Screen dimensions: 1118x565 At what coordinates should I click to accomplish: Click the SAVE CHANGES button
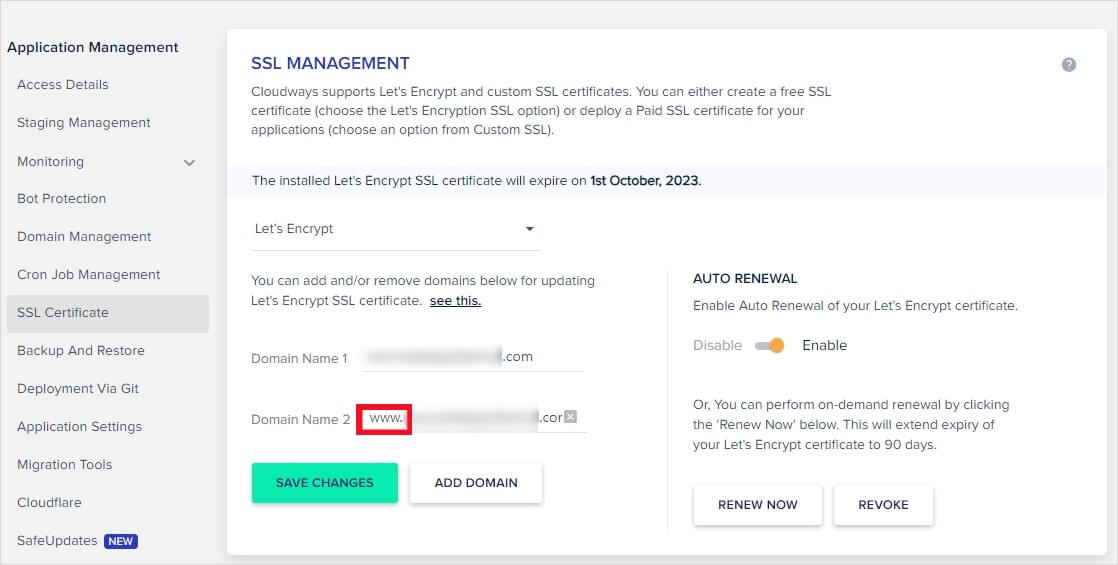tap(324, 483)
